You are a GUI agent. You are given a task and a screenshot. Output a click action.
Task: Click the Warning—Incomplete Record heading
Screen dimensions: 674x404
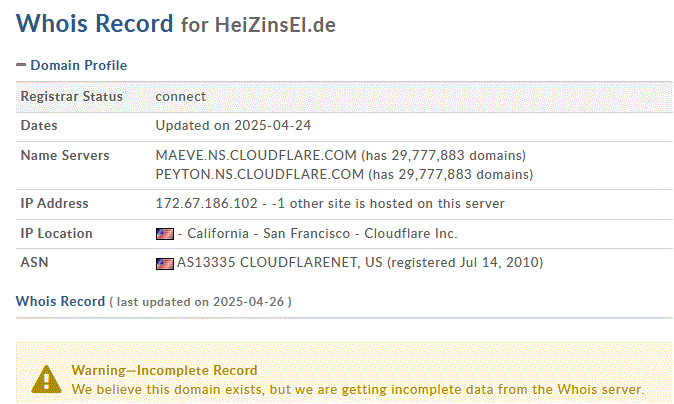point(165,370)
